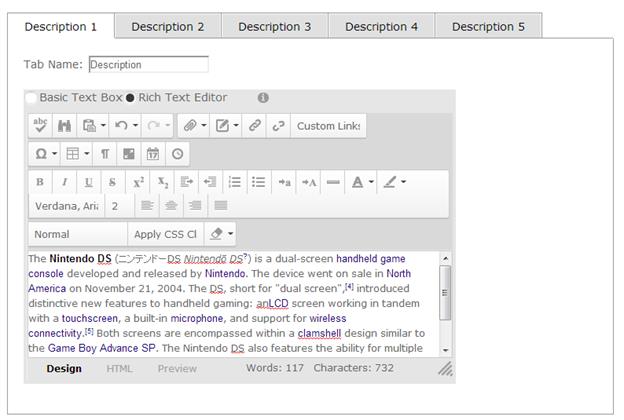Insert a table via table icon

(x=73, y=154)
